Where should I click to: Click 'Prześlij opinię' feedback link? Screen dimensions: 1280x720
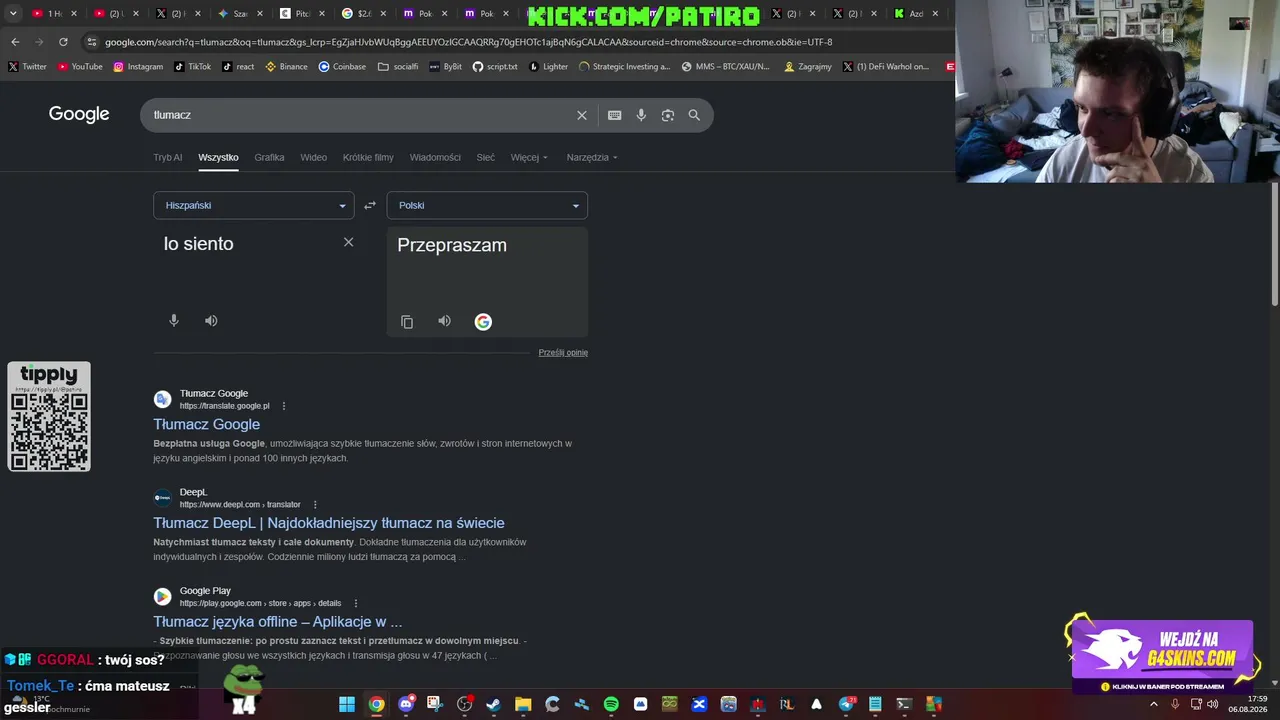(563, 352)
